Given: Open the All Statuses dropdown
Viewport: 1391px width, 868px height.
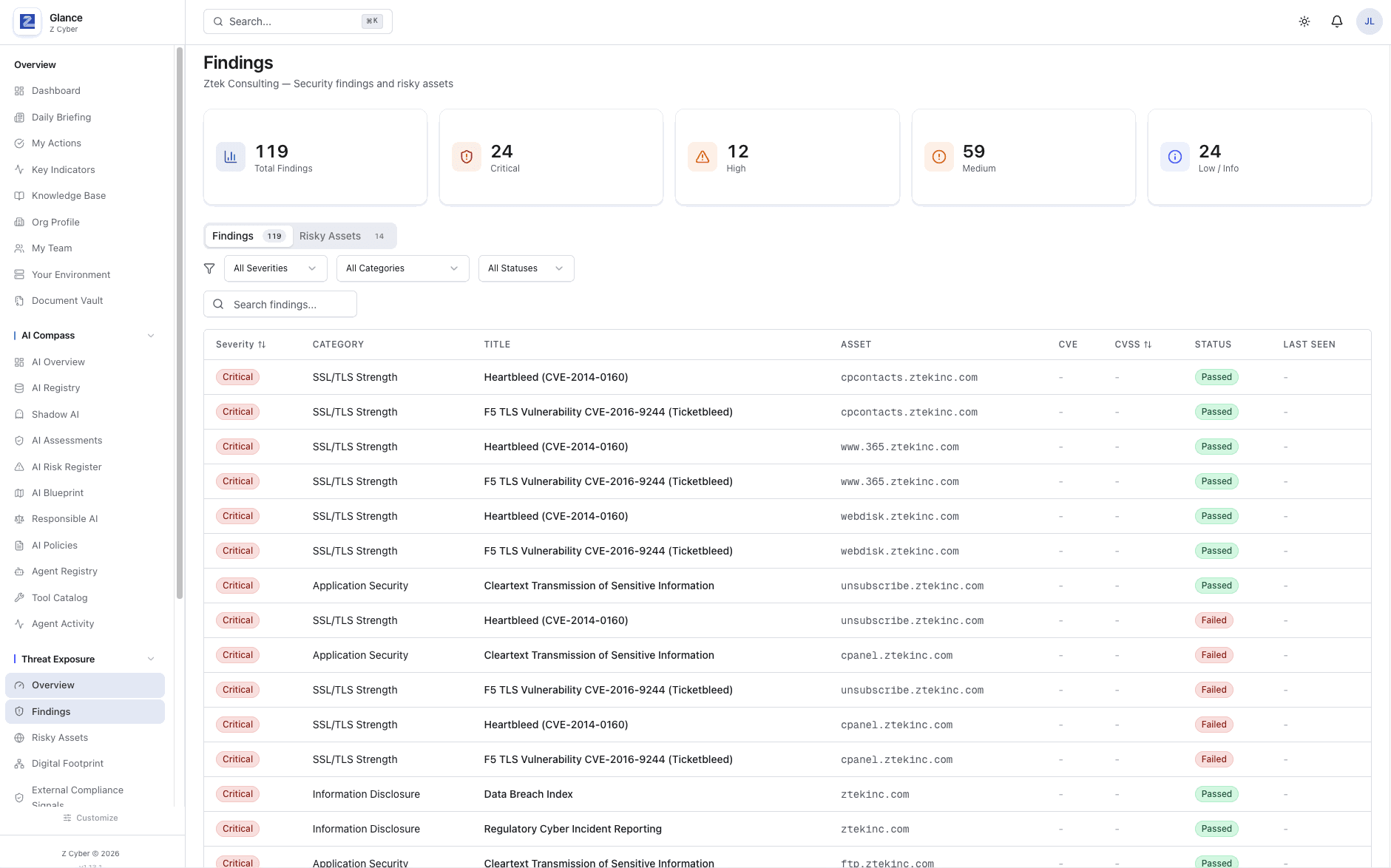Looking at the screenshot, I should tap(527, 268).
